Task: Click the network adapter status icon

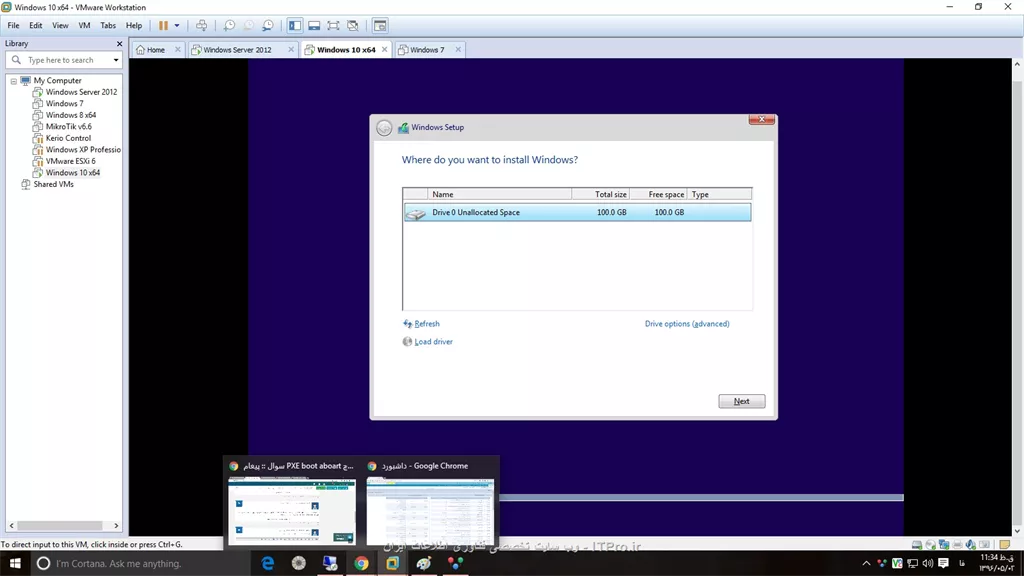Action: 944,545
